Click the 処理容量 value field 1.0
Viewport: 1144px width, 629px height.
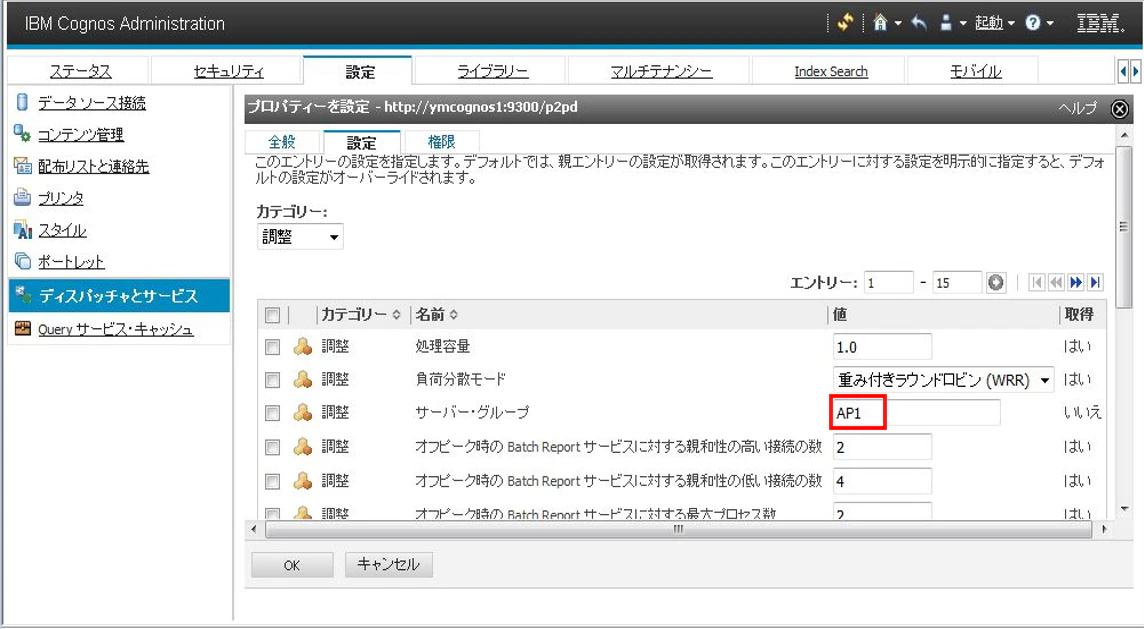[882, 347]
